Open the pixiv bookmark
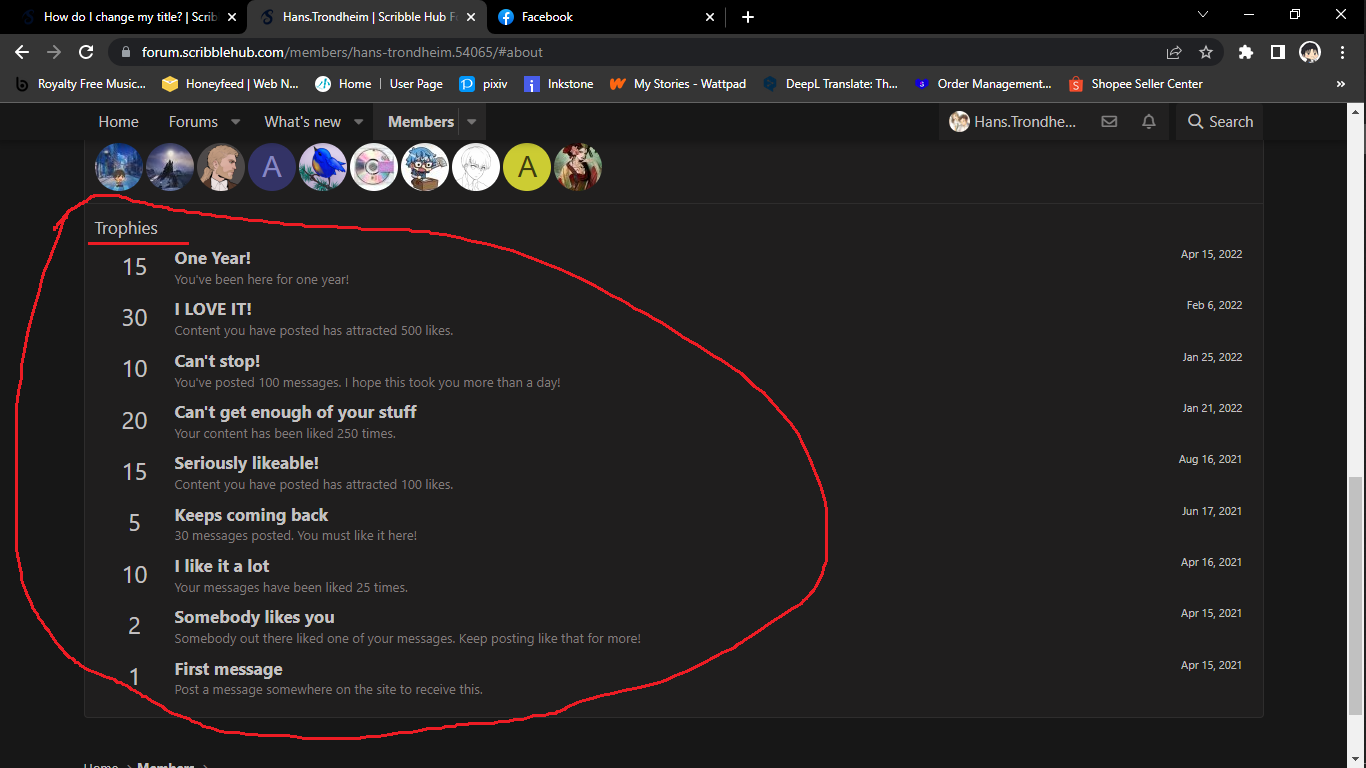The height and width of the screenshot is (768, 1366). [x=483, y=84]
